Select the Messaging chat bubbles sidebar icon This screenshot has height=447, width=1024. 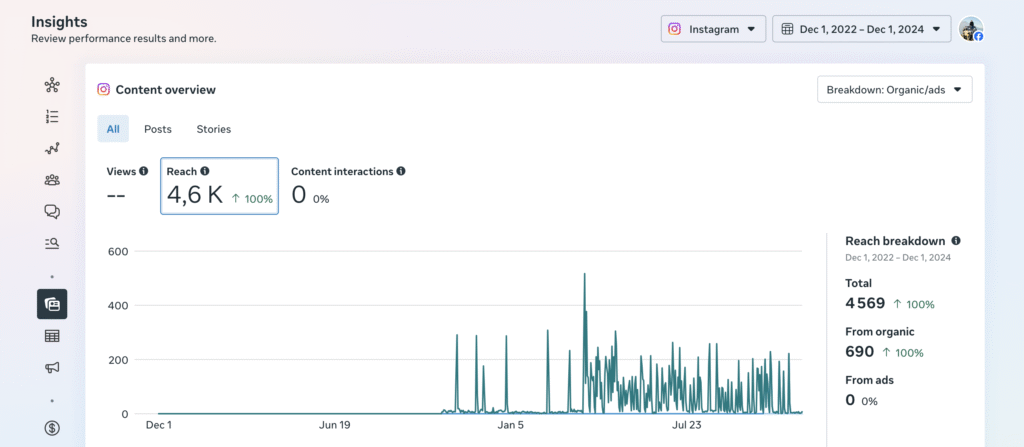52,211
